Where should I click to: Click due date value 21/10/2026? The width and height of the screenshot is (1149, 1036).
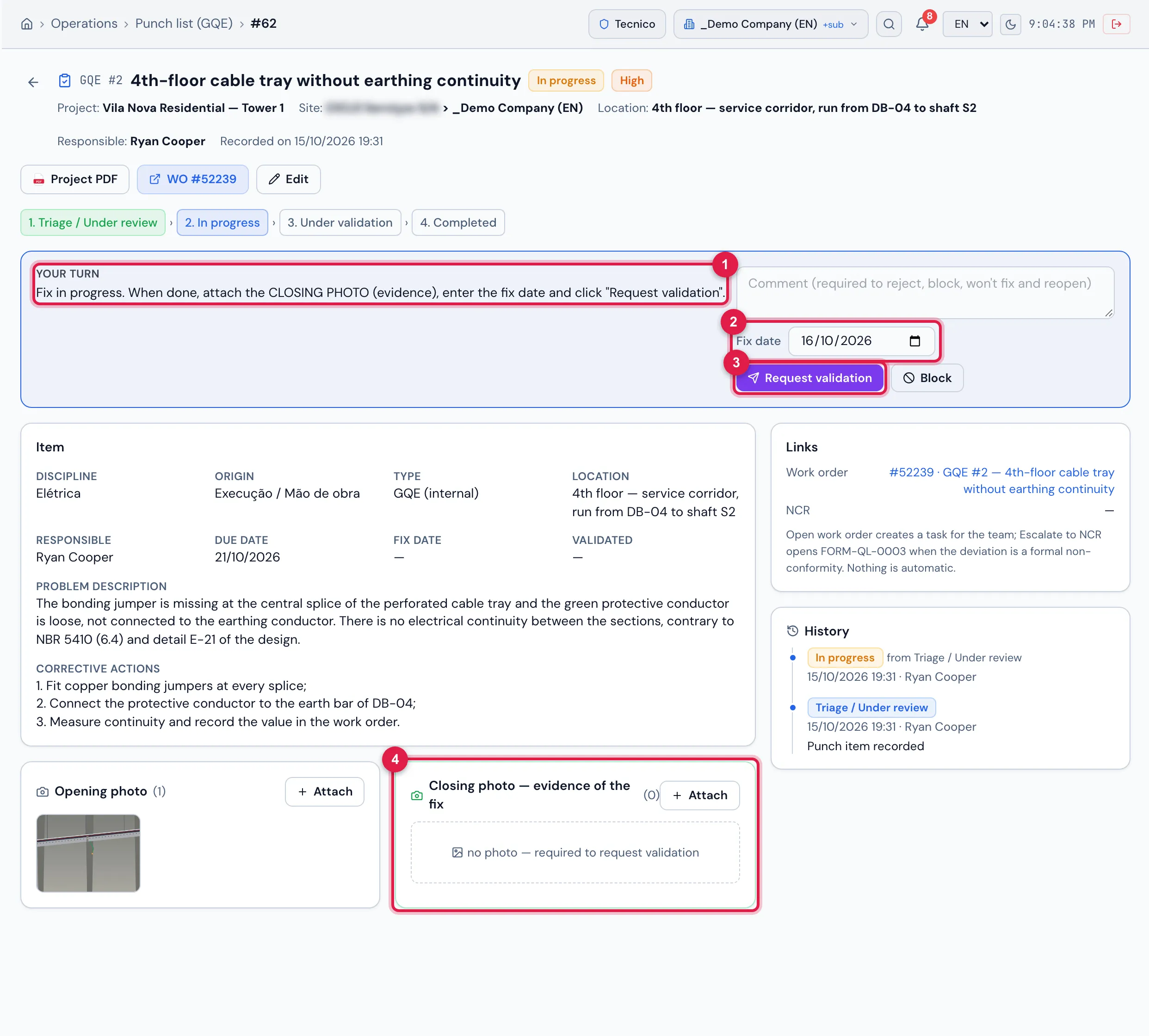pos(247,557)
